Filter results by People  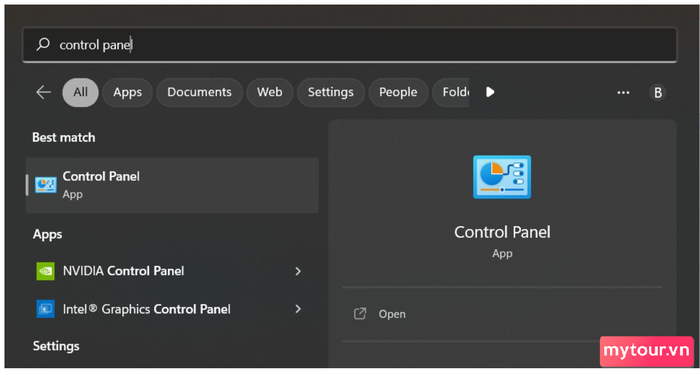398,92
